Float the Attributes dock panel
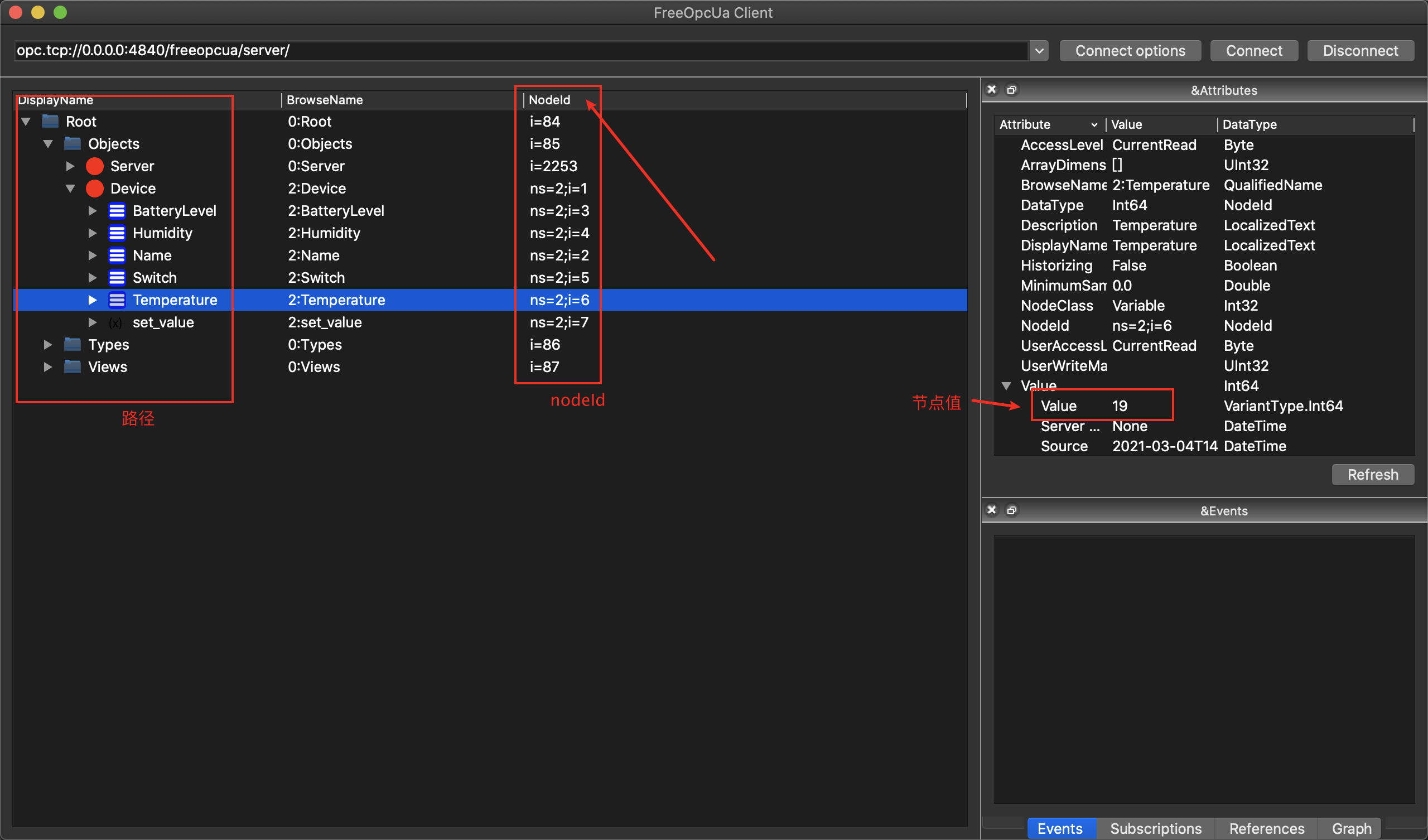Screen dimensions: 1428x840 pyautogui.click(x=1011, y=90)
